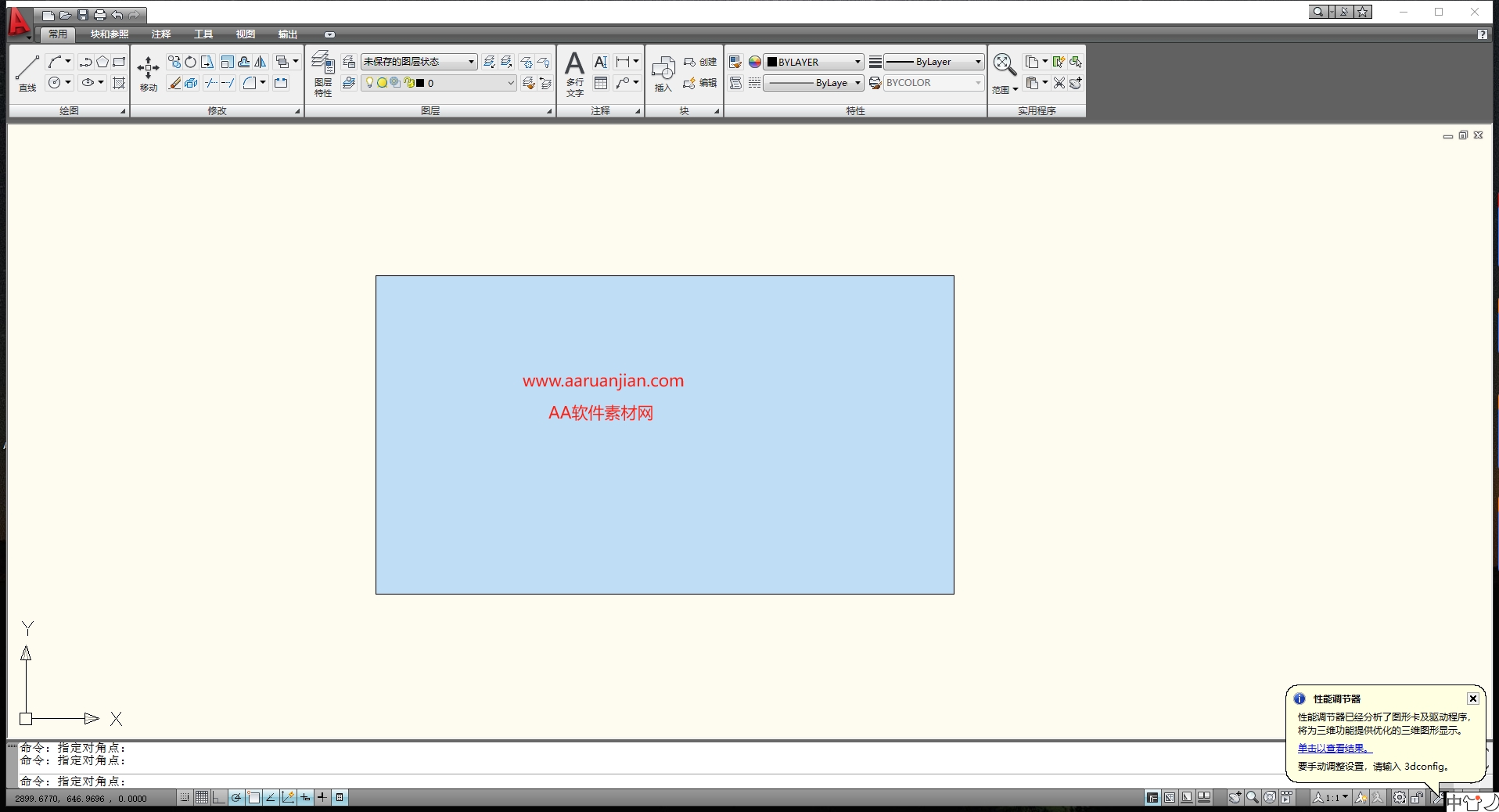Screen dimensions: 1499x812
Task: Select the 多行文字 multiline text tool
Action: click(x=573, y=72)
